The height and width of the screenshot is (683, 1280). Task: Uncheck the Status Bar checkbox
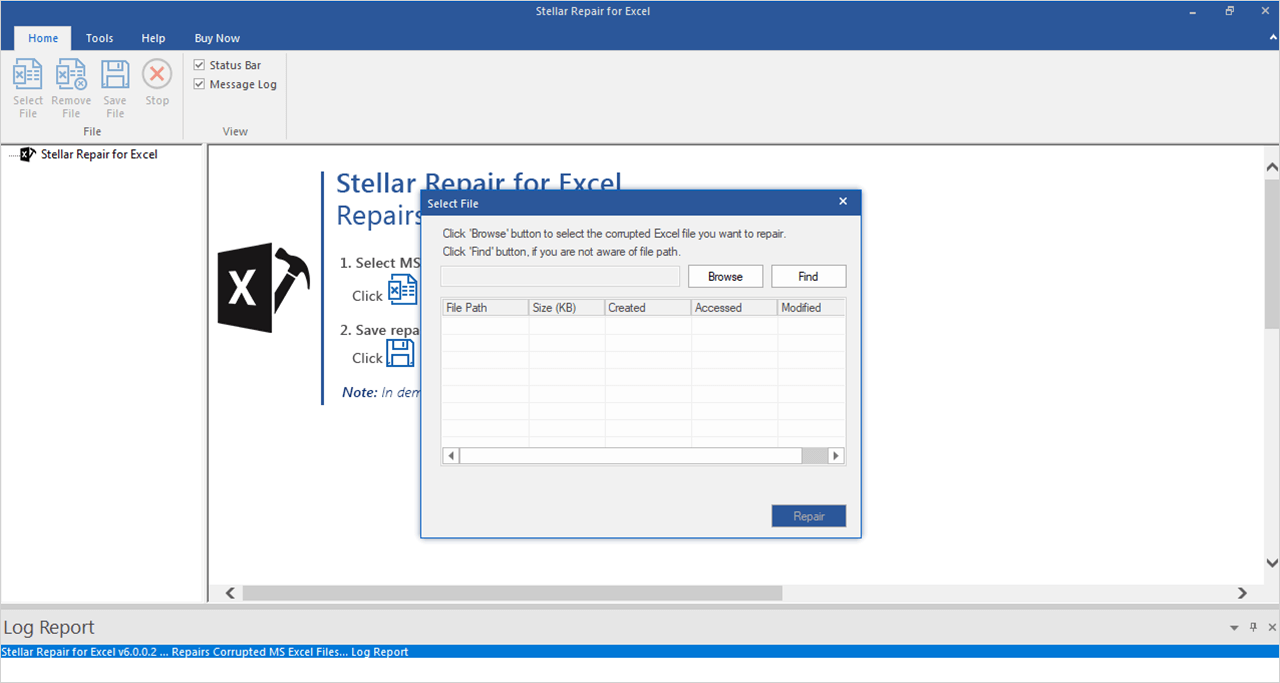(x=197, y=65)
